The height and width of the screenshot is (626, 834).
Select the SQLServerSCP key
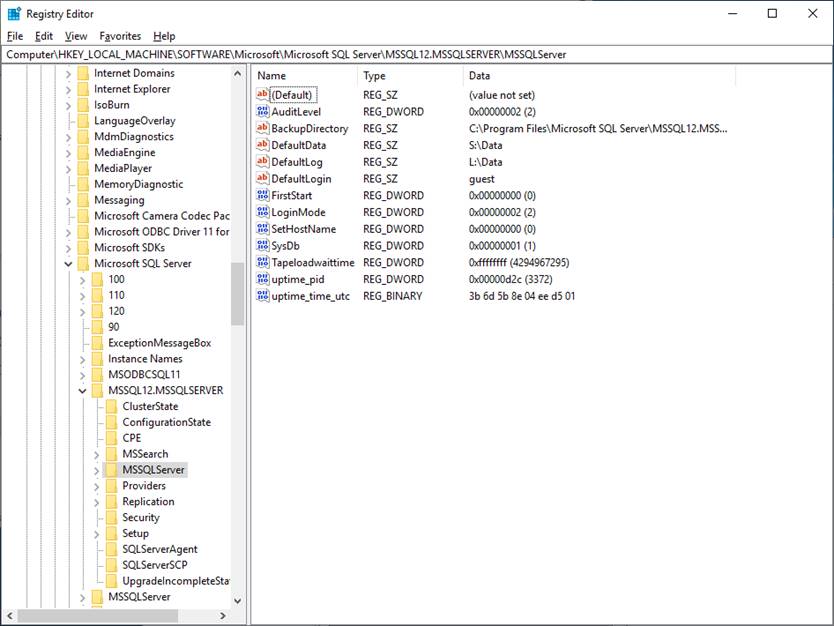click(x=155, y=565)
